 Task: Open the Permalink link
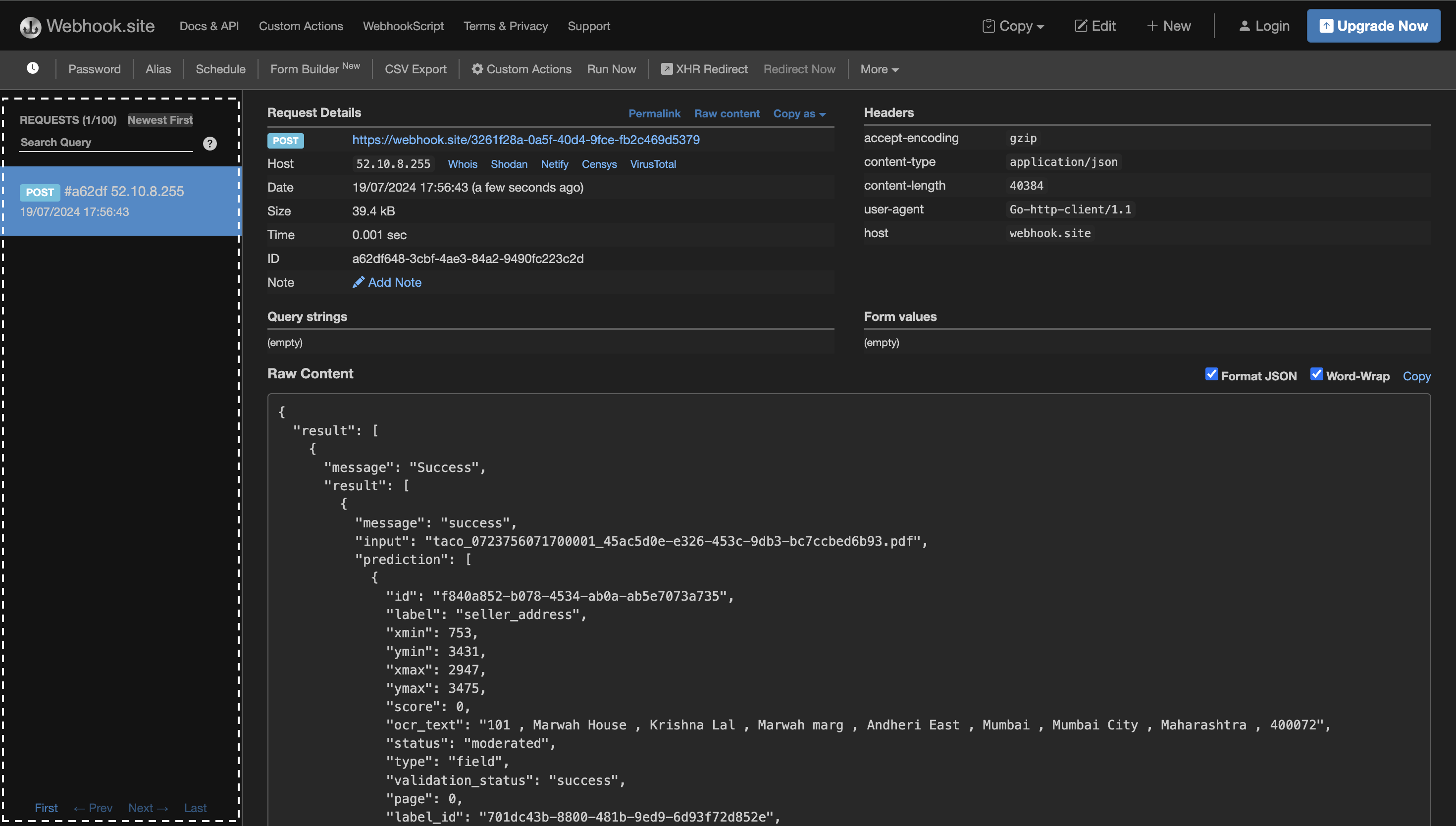655,113
